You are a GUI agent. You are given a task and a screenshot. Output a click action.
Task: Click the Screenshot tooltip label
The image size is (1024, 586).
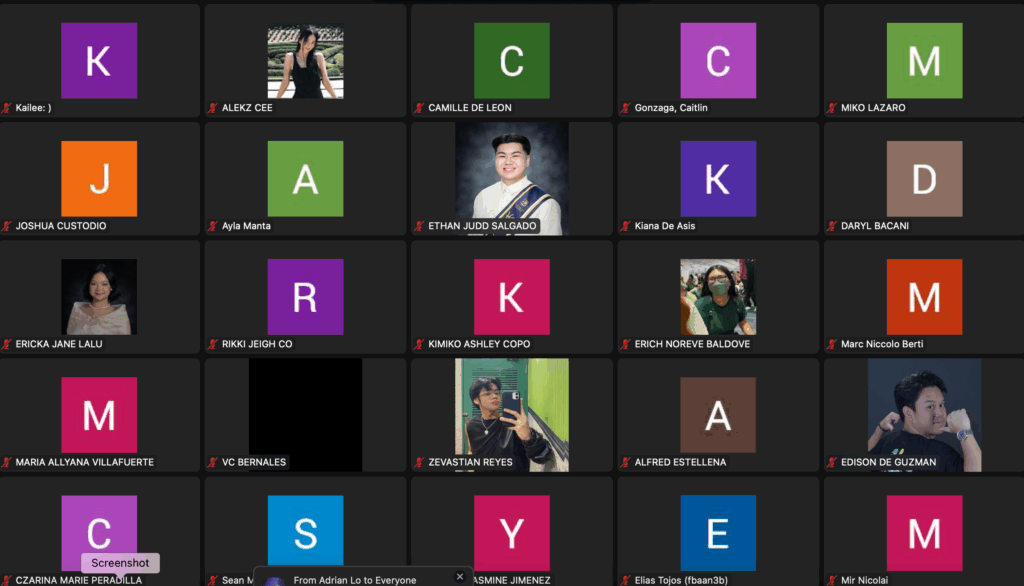click(120, 563)
